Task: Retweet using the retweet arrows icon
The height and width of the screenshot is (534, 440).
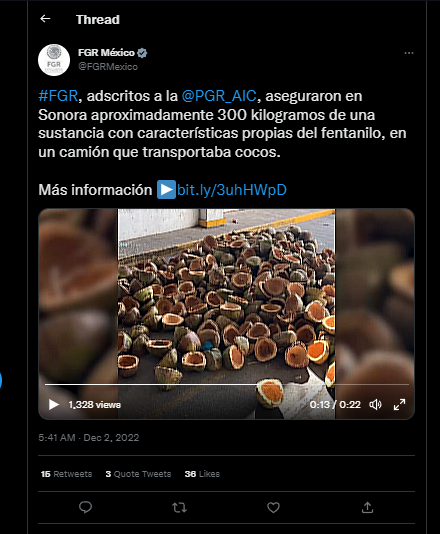Action: tap(179, 508)
